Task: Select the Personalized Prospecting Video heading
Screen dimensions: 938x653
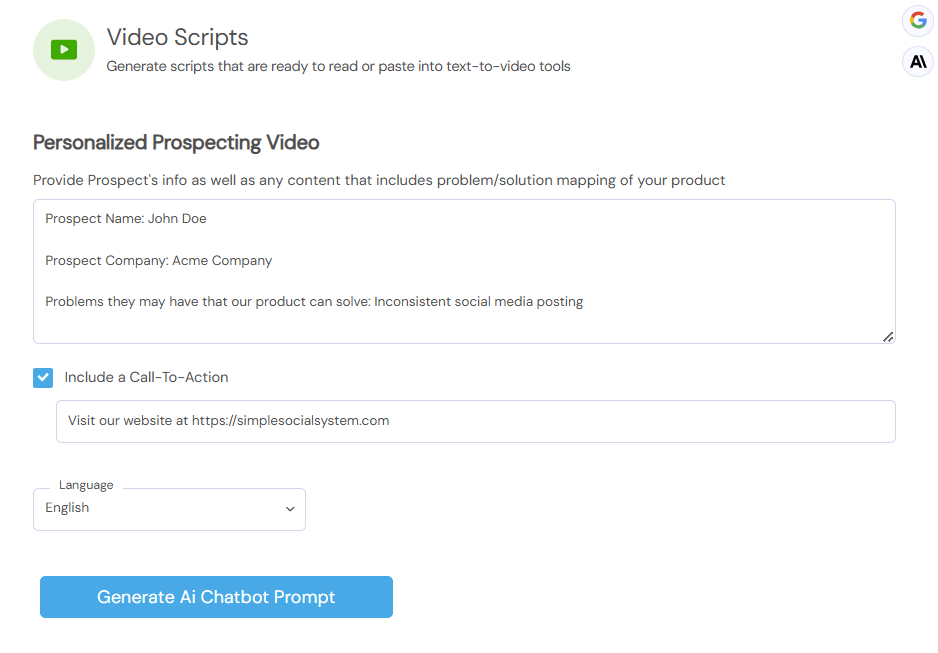Action: (176, 143)
